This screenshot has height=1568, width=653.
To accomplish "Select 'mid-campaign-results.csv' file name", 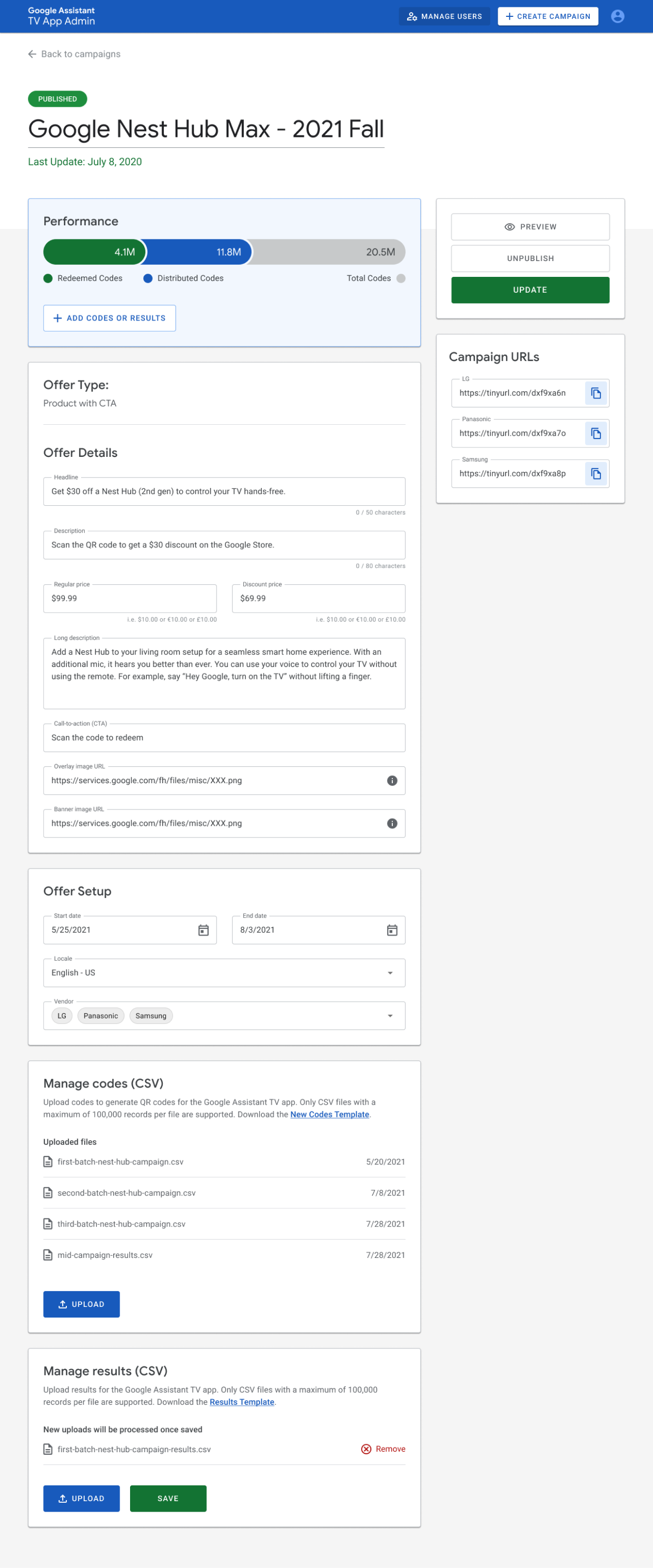I will pos(105,1255).
